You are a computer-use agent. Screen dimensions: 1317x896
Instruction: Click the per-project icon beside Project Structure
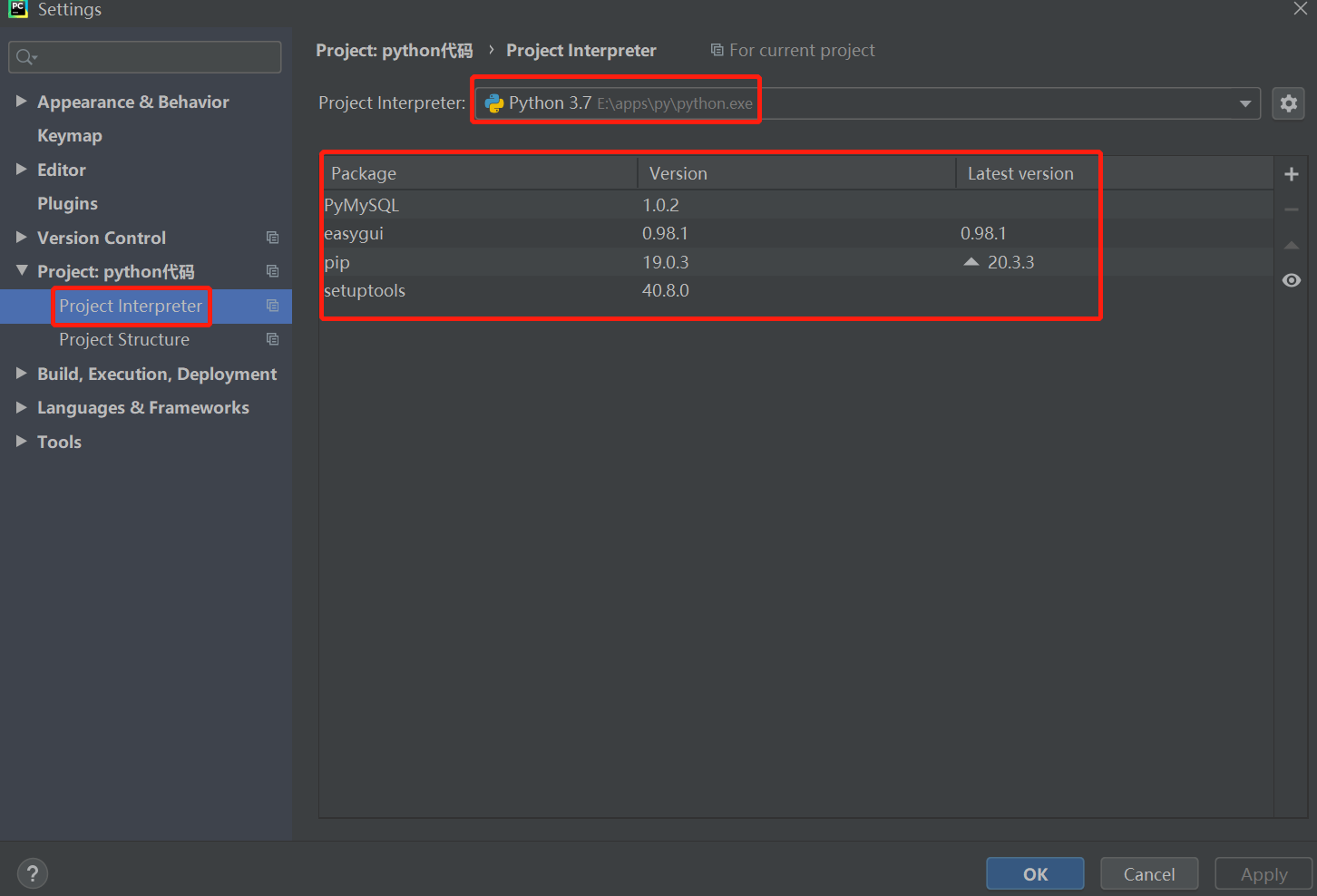pyautogui.click(x=272, y=339)
